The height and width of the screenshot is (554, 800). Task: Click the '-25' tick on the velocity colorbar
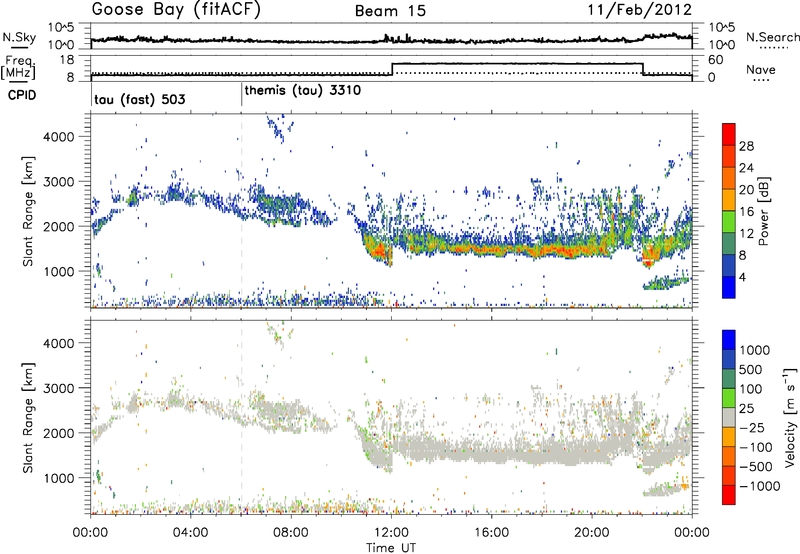pos(751,427)
